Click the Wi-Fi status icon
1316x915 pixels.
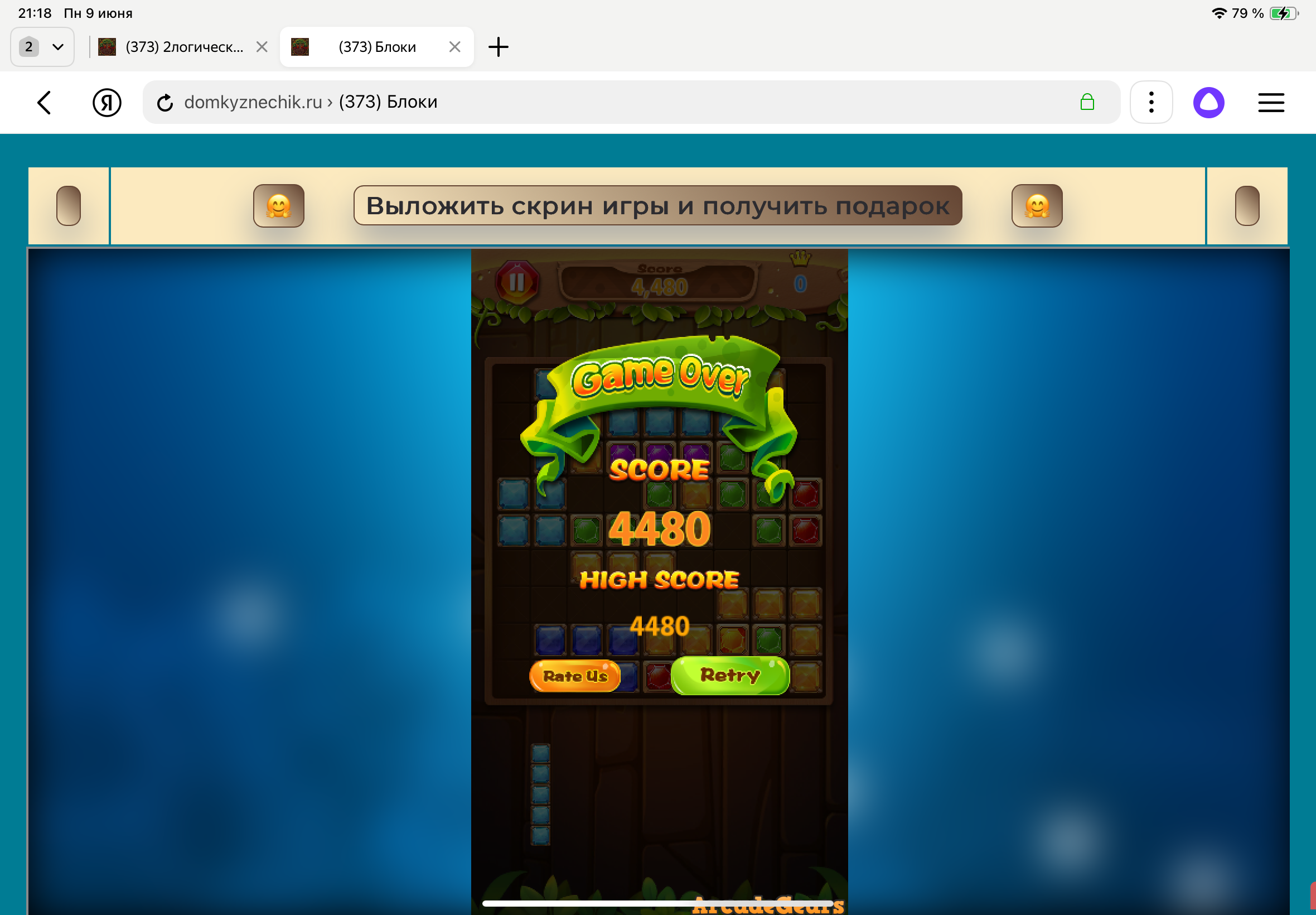click(1219, 13)
